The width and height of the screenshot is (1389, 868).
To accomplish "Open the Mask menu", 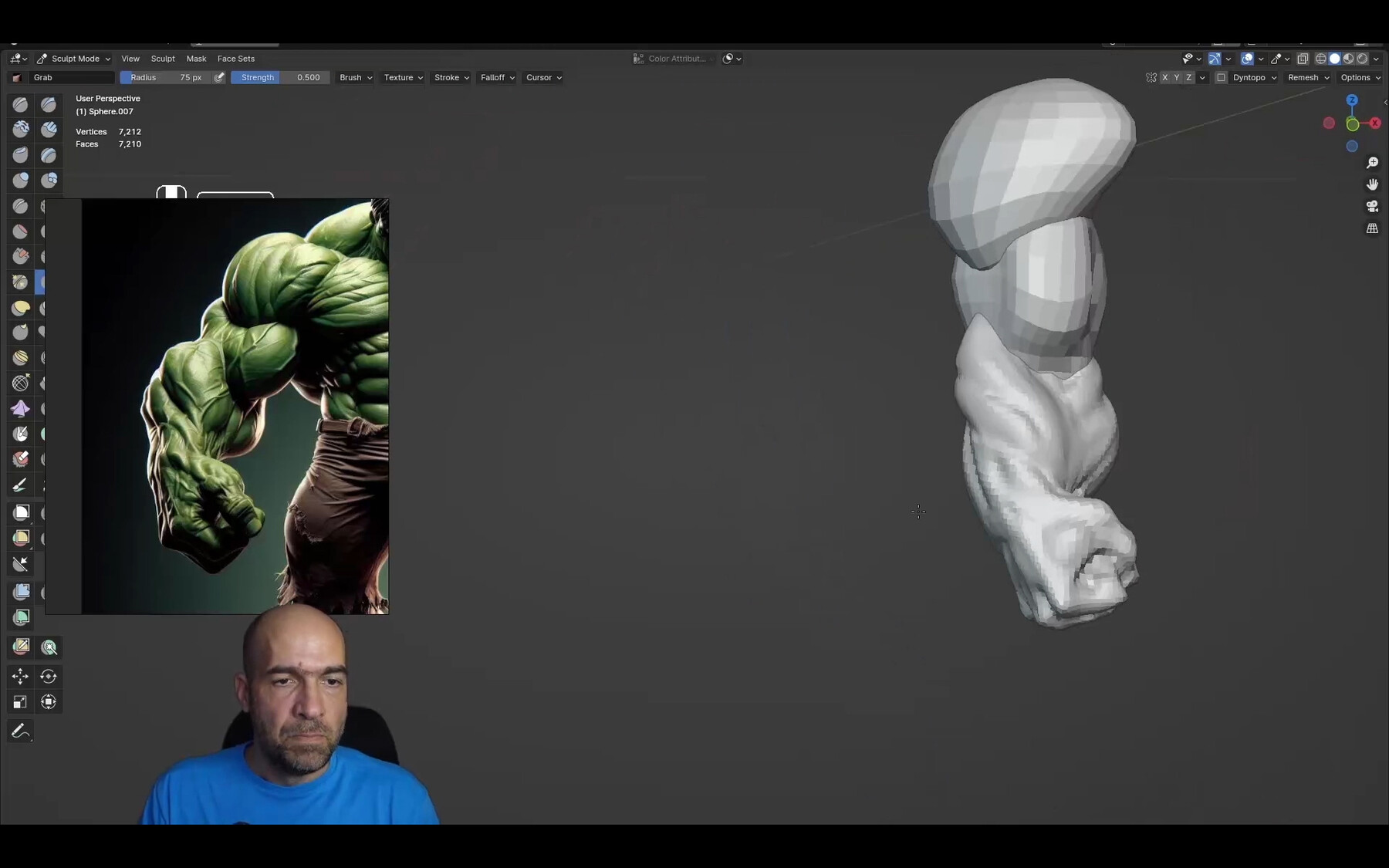I will pos(196,59).
